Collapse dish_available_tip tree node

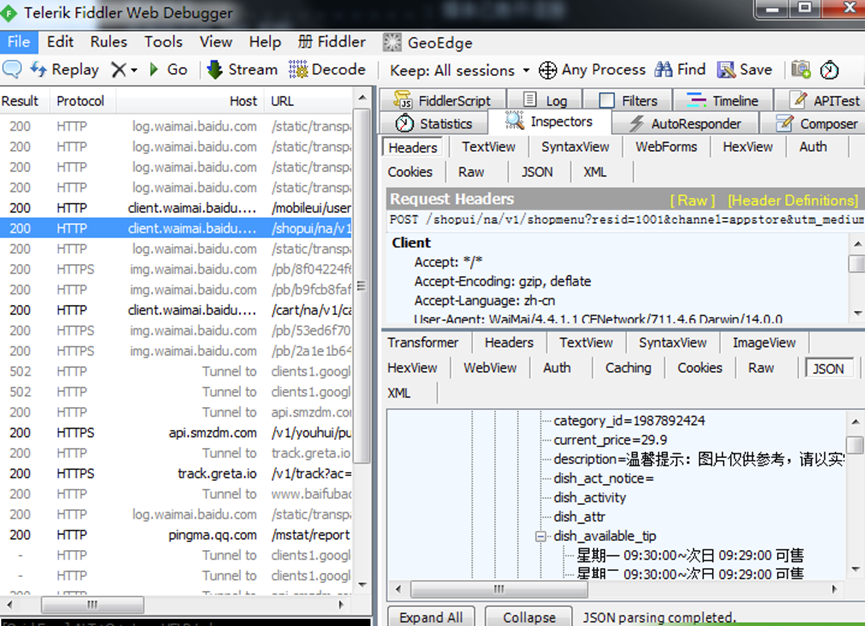[541, 536]
